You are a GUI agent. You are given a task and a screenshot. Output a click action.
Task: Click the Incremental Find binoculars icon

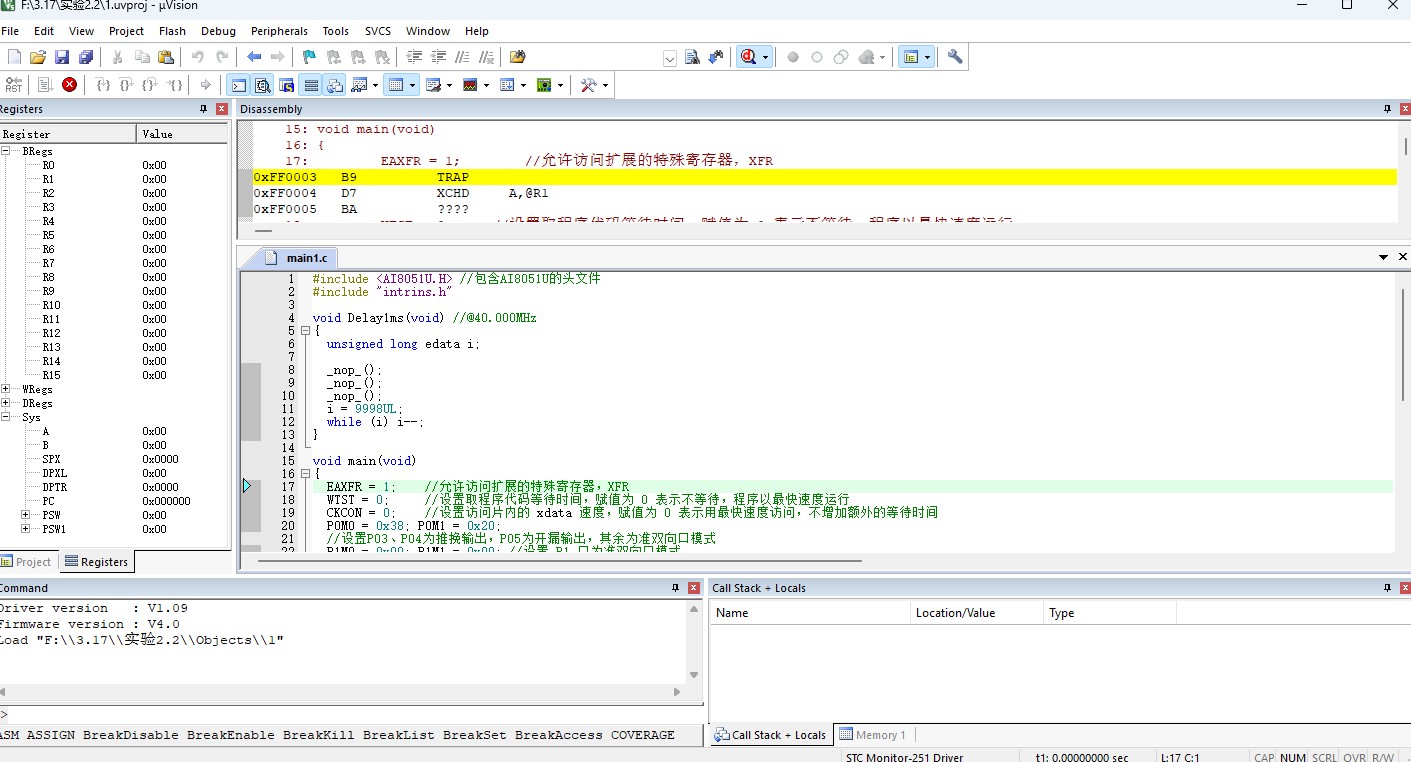716,57
